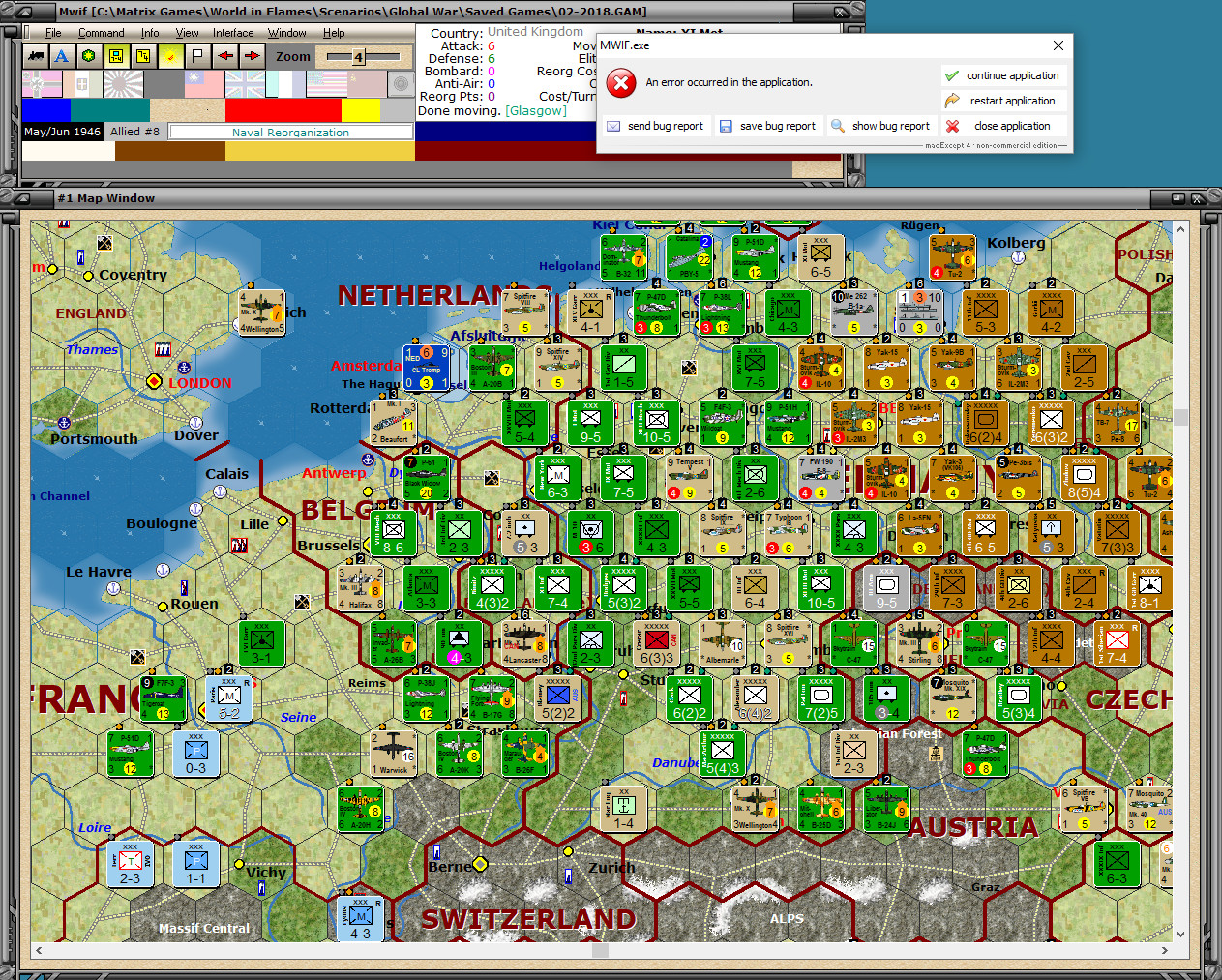
Task: Click the Warwick aircraft counter
Action: (x=394, y=754)
